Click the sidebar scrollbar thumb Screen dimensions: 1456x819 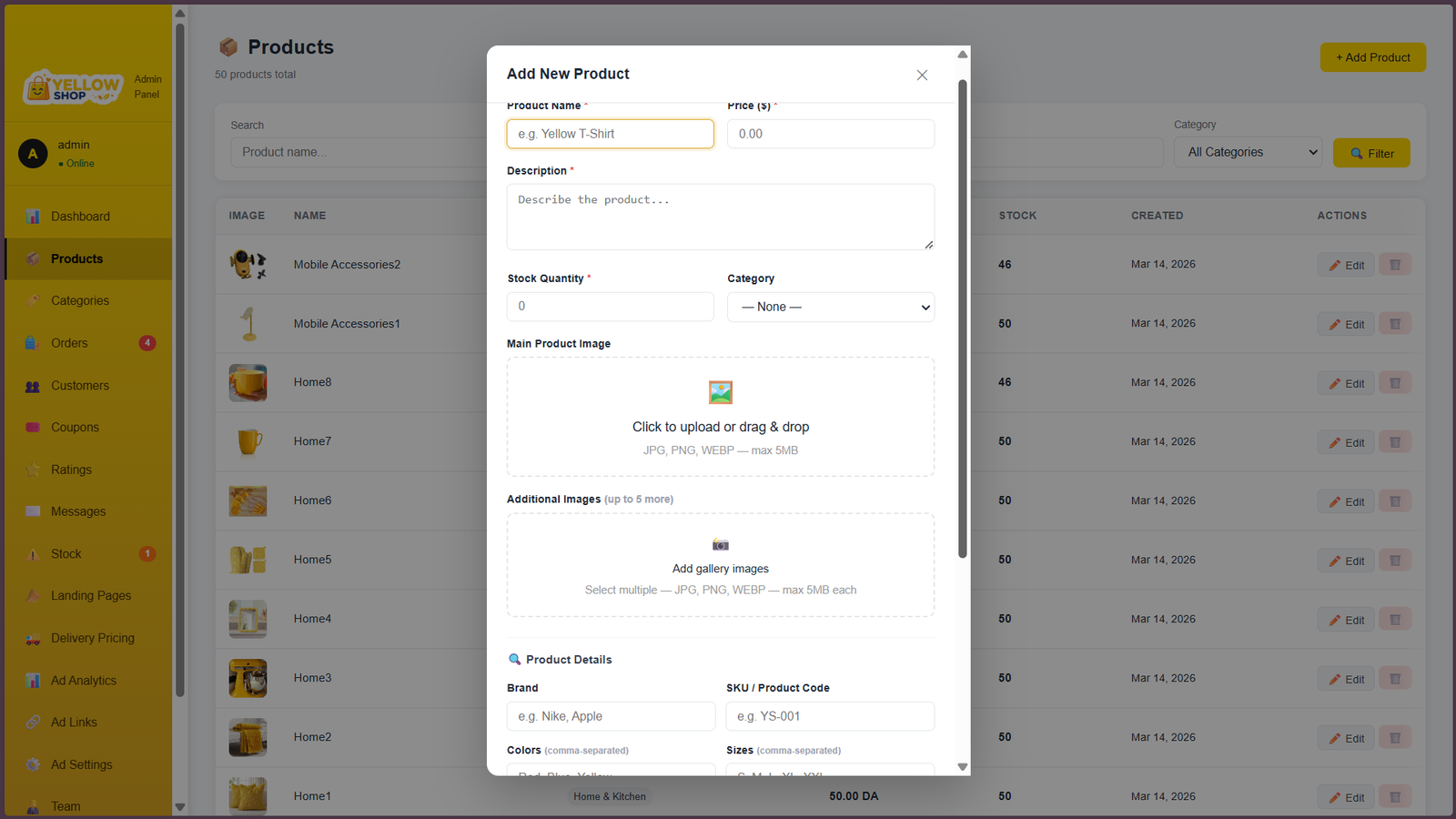point(179,359)
